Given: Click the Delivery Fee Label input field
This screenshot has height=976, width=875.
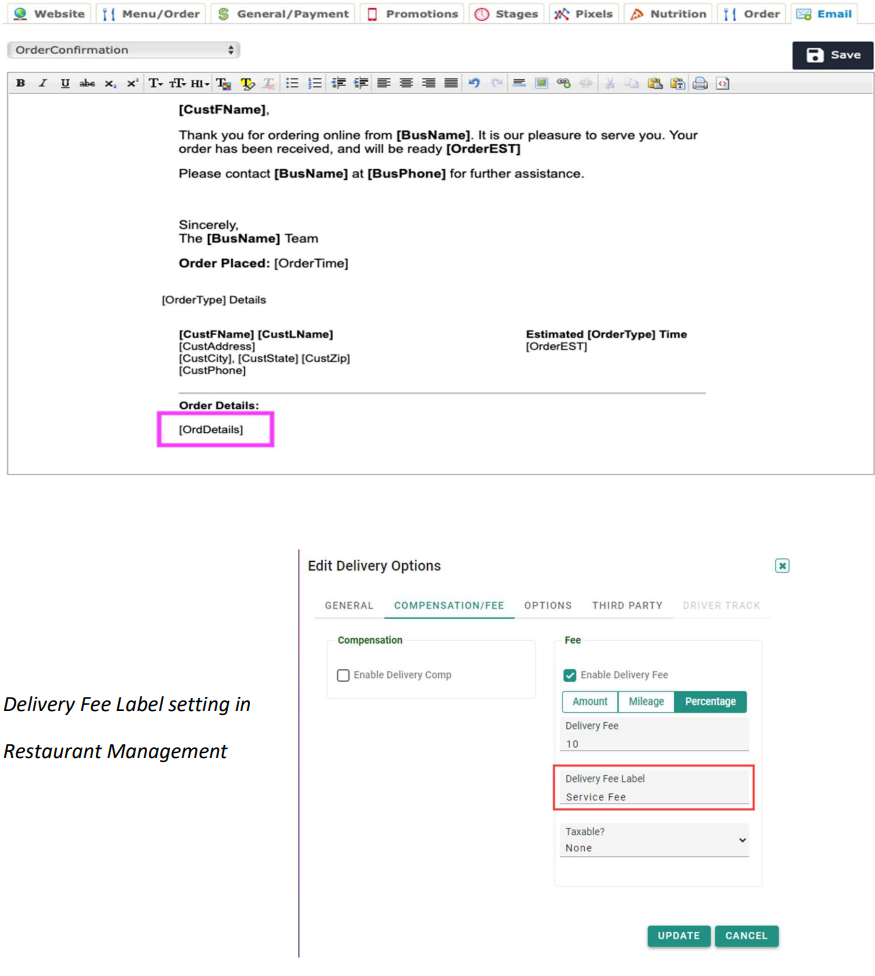Looking at the screenshot, I should tap(655, 797).
